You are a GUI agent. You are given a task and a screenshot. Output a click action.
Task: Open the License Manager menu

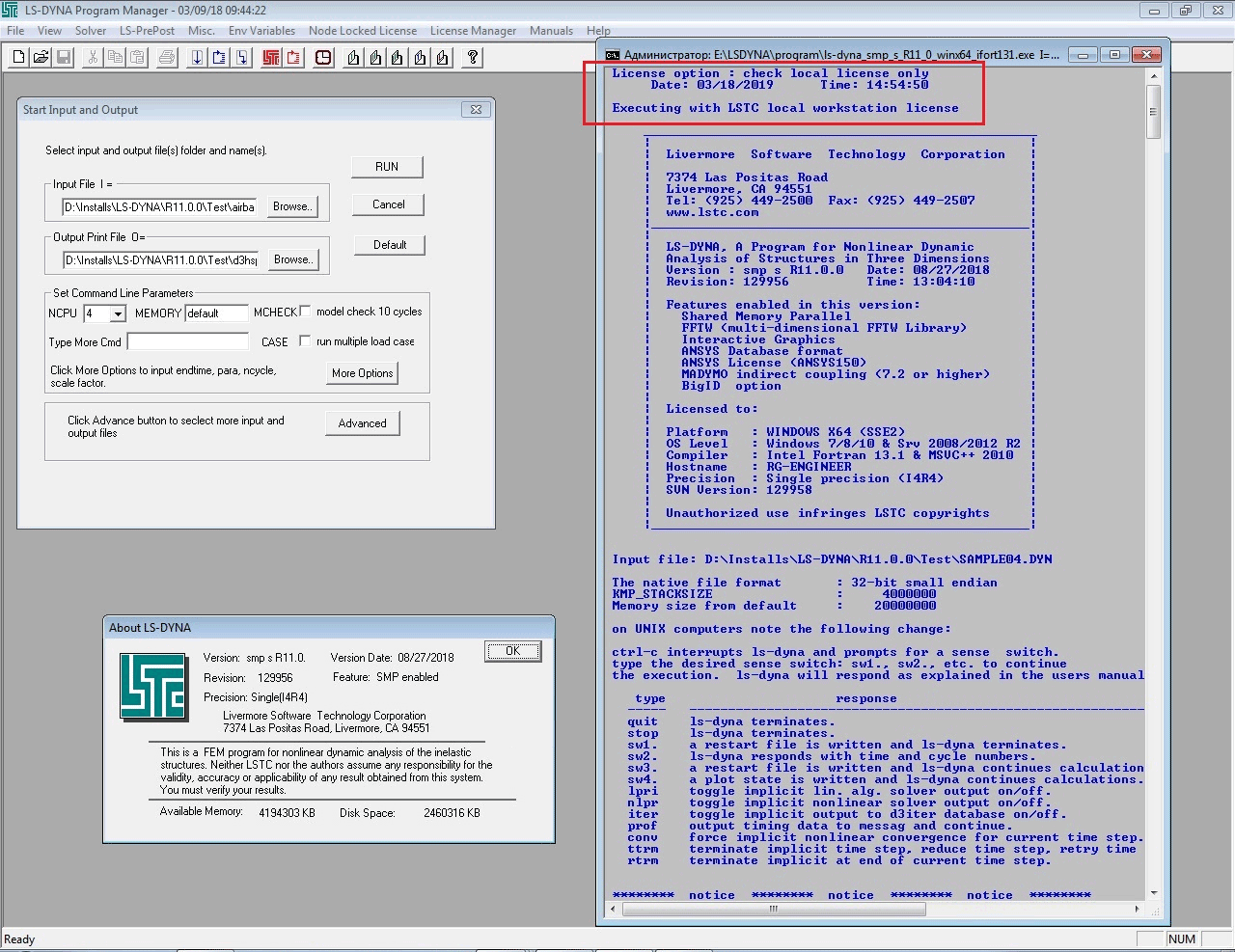click(x=473, y=30)
